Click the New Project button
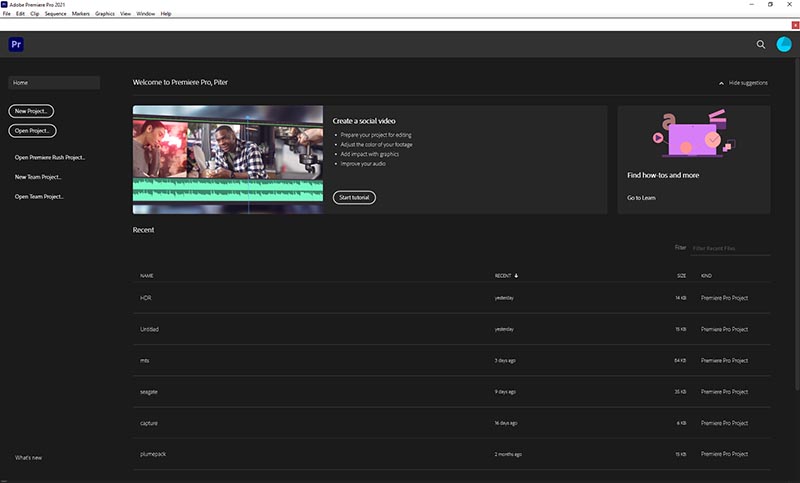This screenshot has height=483, width=800. coord(31,111)
